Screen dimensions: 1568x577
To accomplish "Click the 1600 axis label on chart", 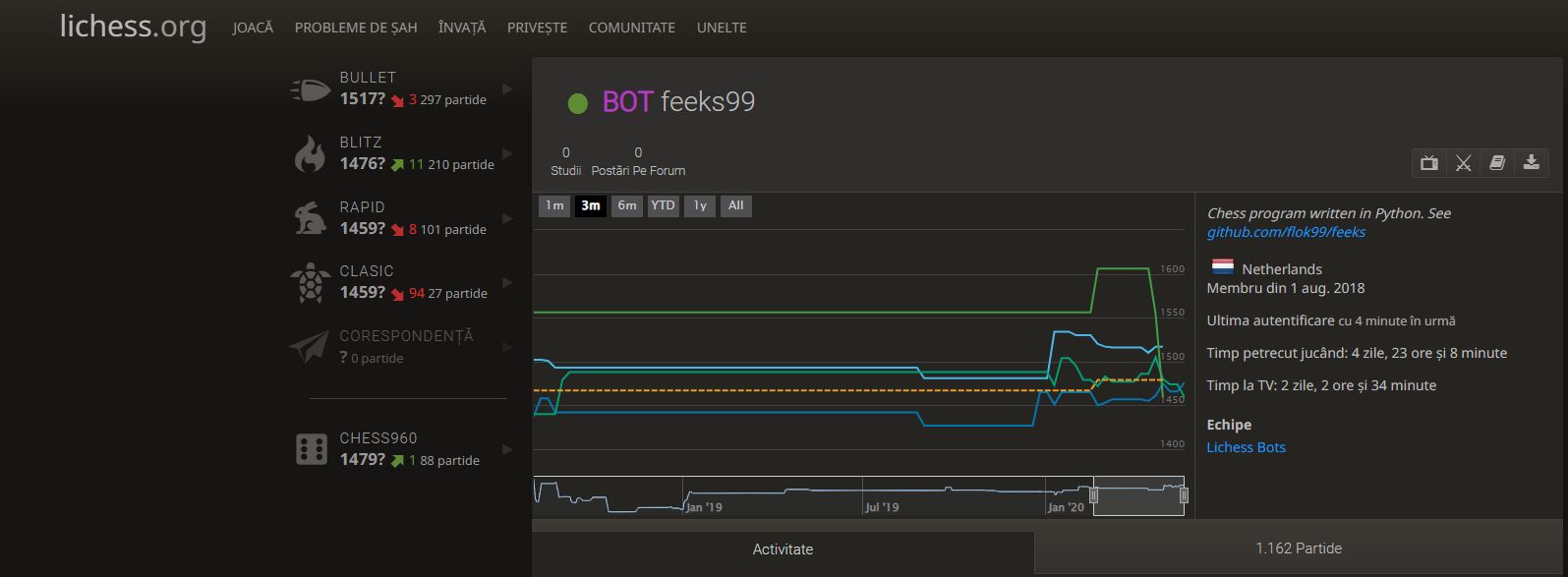I will (1172, 268).
